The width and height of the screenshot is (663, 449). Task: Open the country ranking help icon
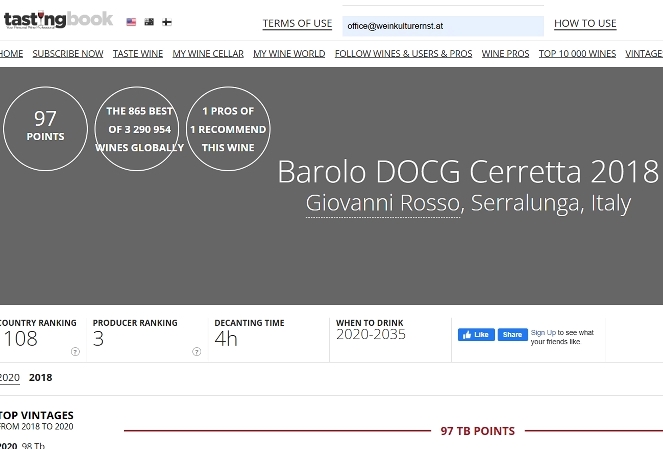75,351
